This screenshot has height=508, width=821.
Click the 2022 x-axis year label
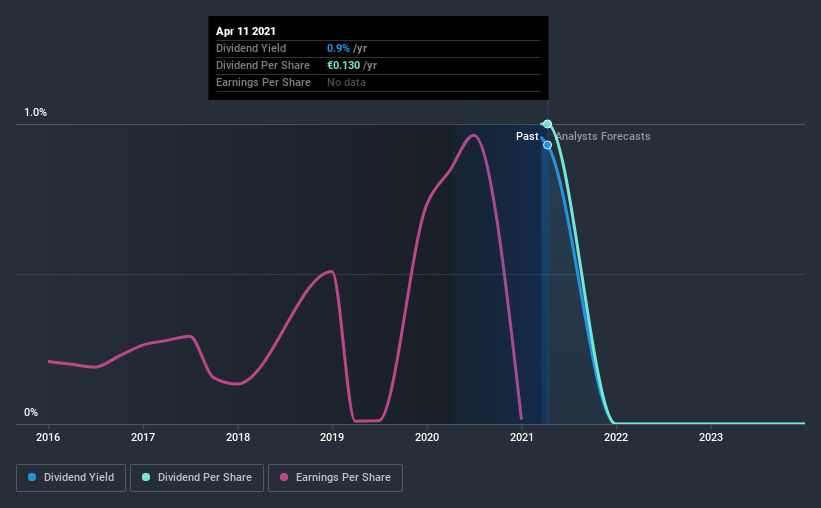tap(616, 437)
